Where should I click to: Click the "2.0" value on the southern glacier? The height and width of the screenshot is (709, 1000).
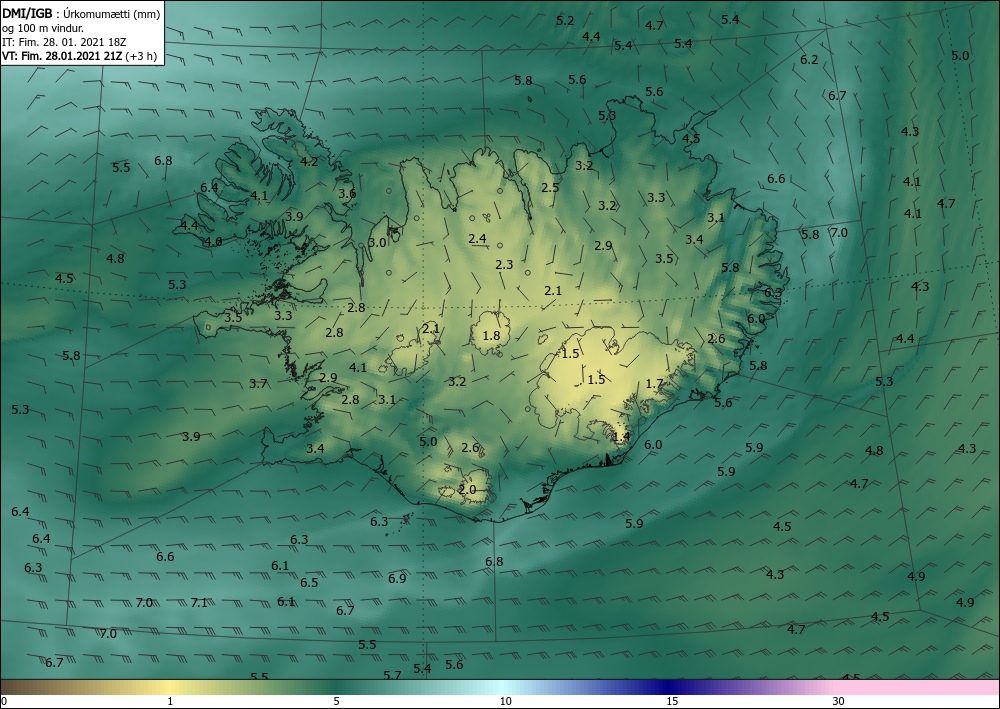[467, 490]
